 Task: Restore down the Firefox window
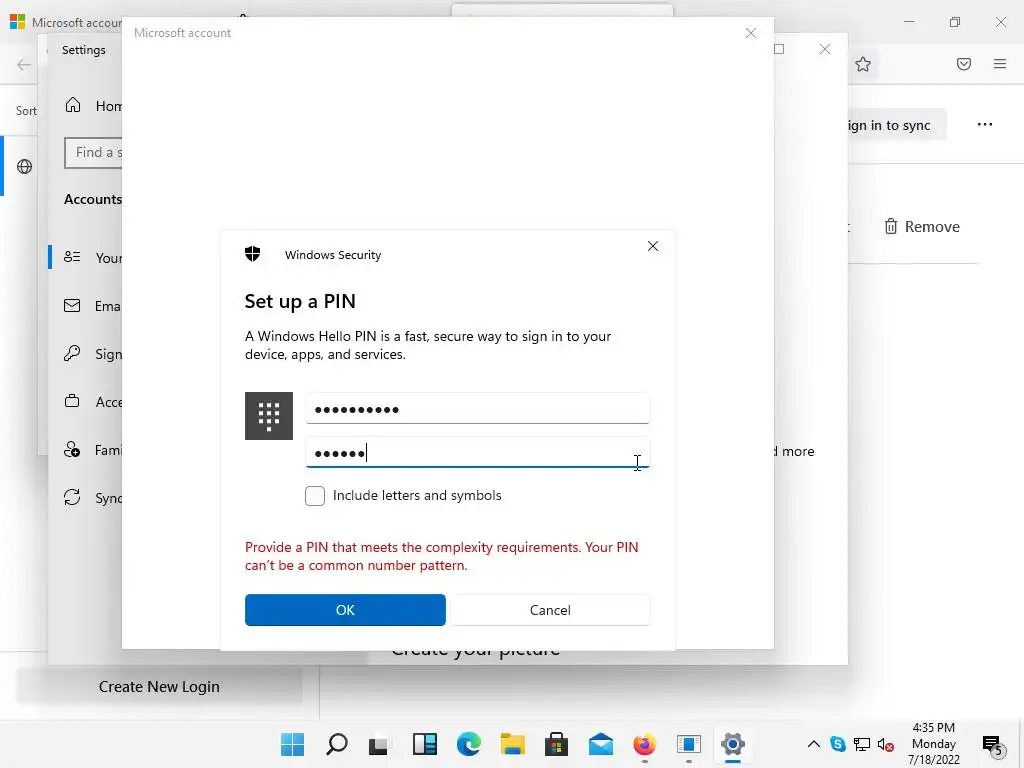click(x=954, y=22)
